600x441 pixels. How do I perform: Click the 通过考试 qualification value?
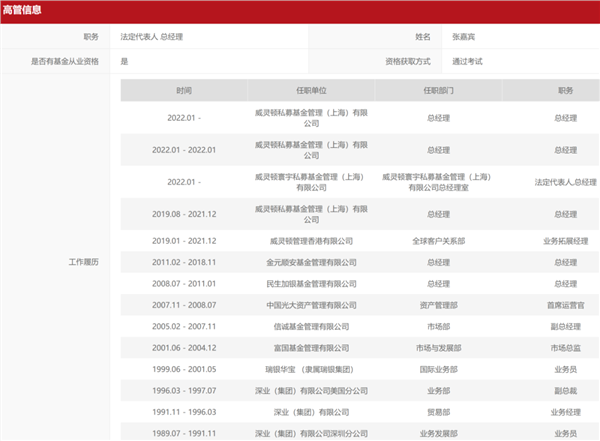click(x=467, y=61)
